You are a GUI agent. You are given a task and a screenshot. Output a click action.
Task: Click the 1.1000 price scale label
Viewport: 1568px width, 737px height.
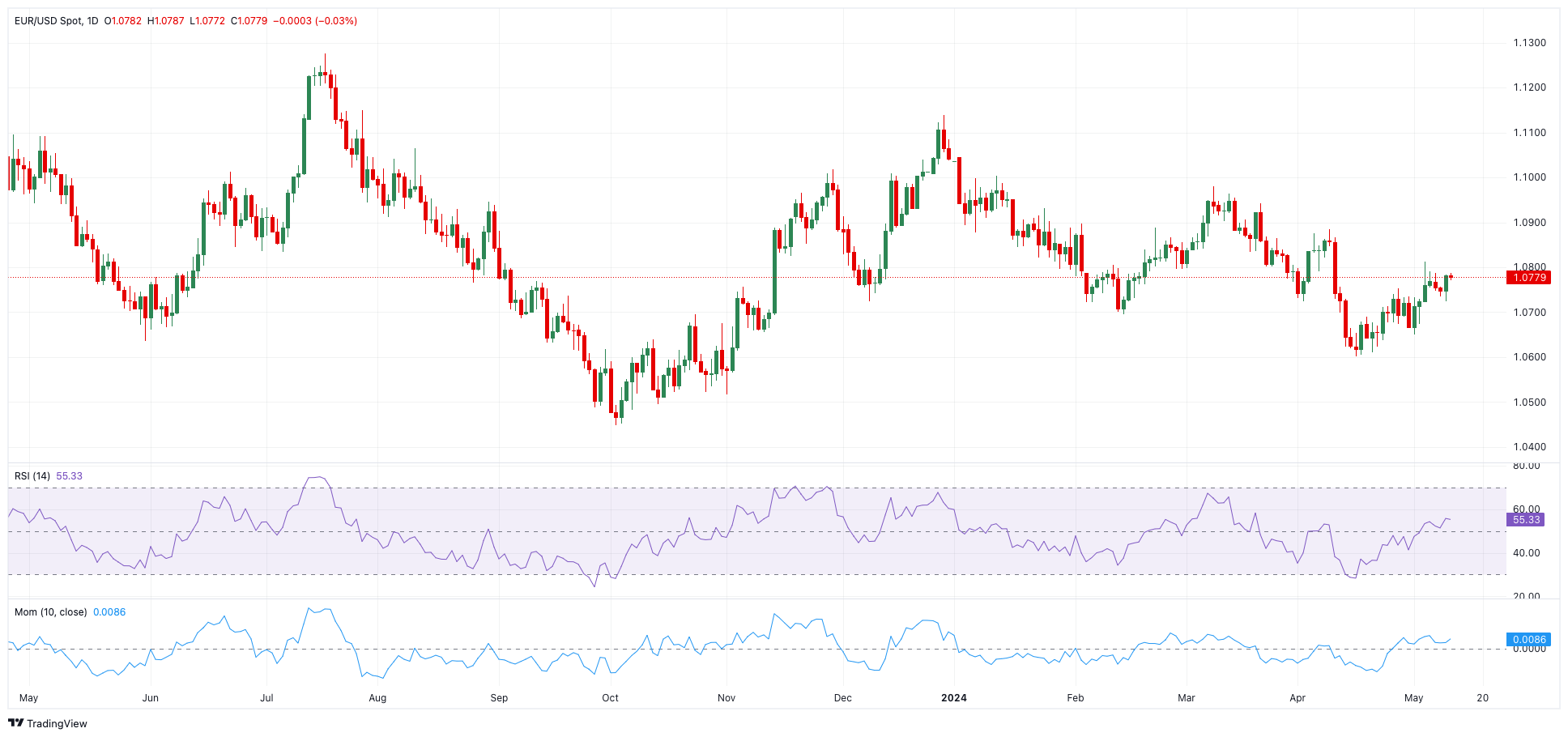tap(1529, 177)
